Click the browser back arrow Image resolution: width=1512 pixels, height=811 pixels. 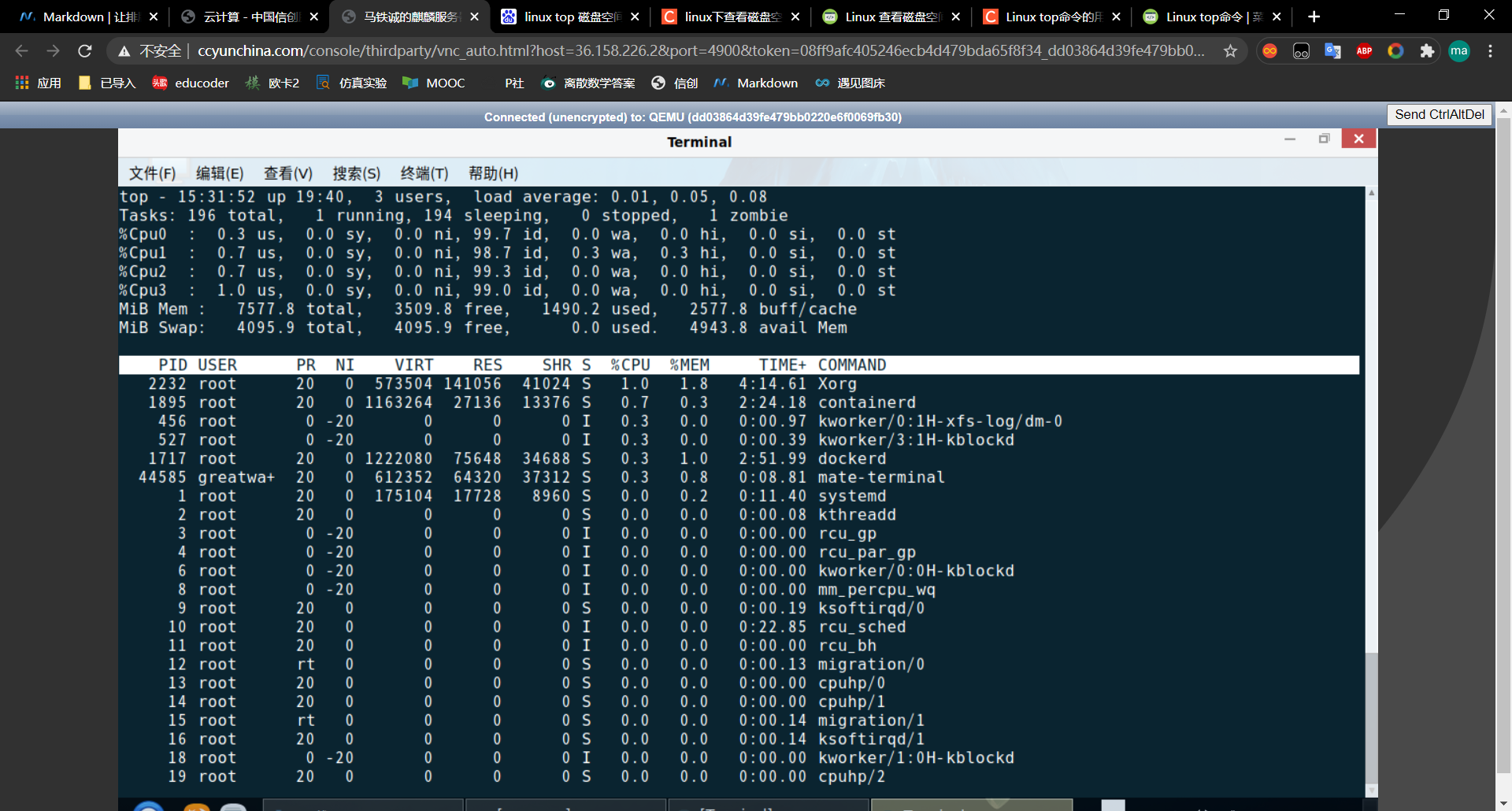click(21, 51)
